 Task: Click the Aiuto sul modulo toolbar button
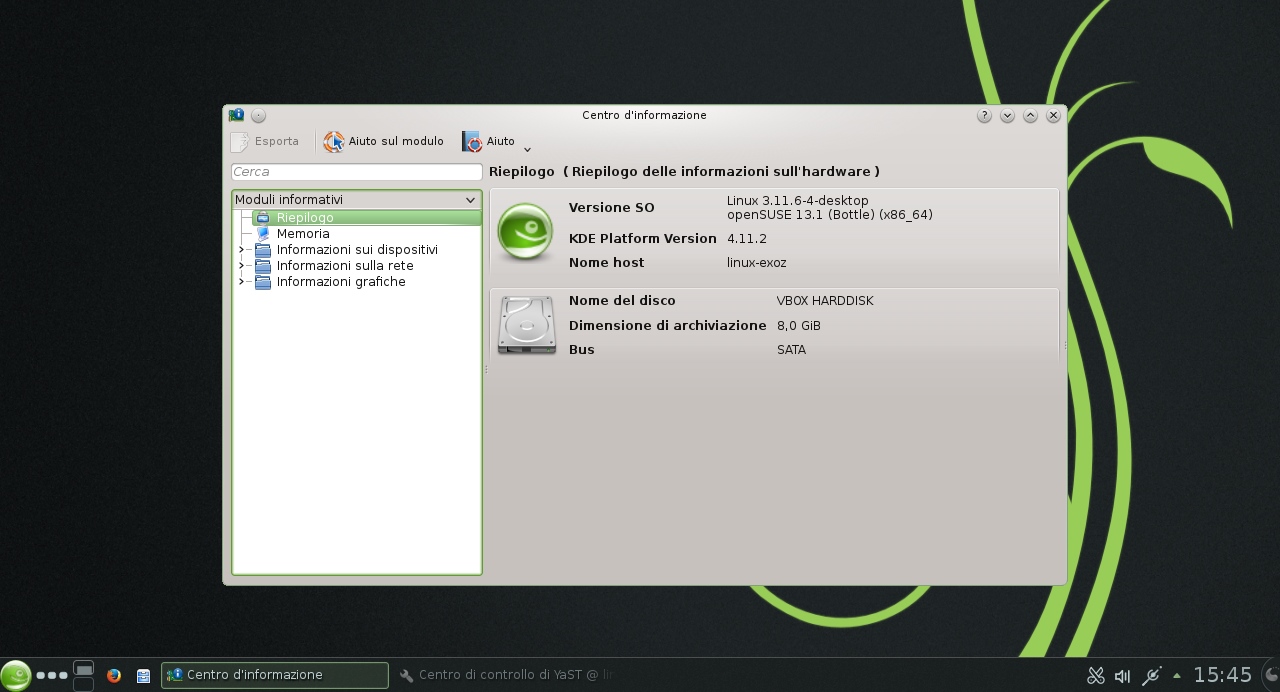384,142
